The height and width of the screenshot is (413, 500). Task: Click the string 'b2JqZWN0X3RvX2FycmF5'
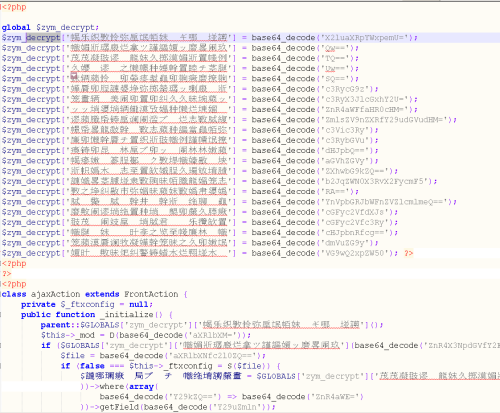pos(374,181)
